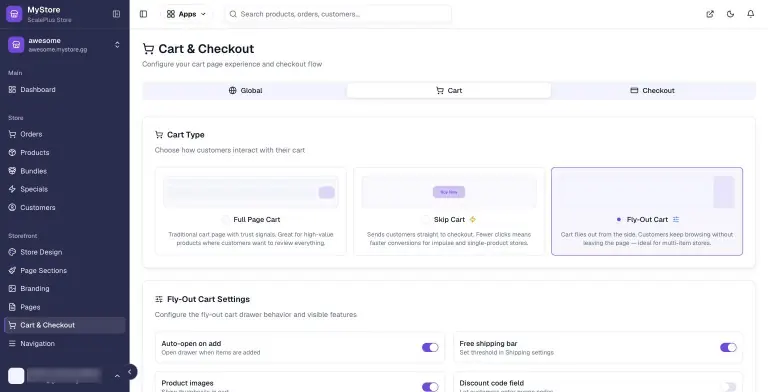Open Specials in the sidebar

point(65,189)
